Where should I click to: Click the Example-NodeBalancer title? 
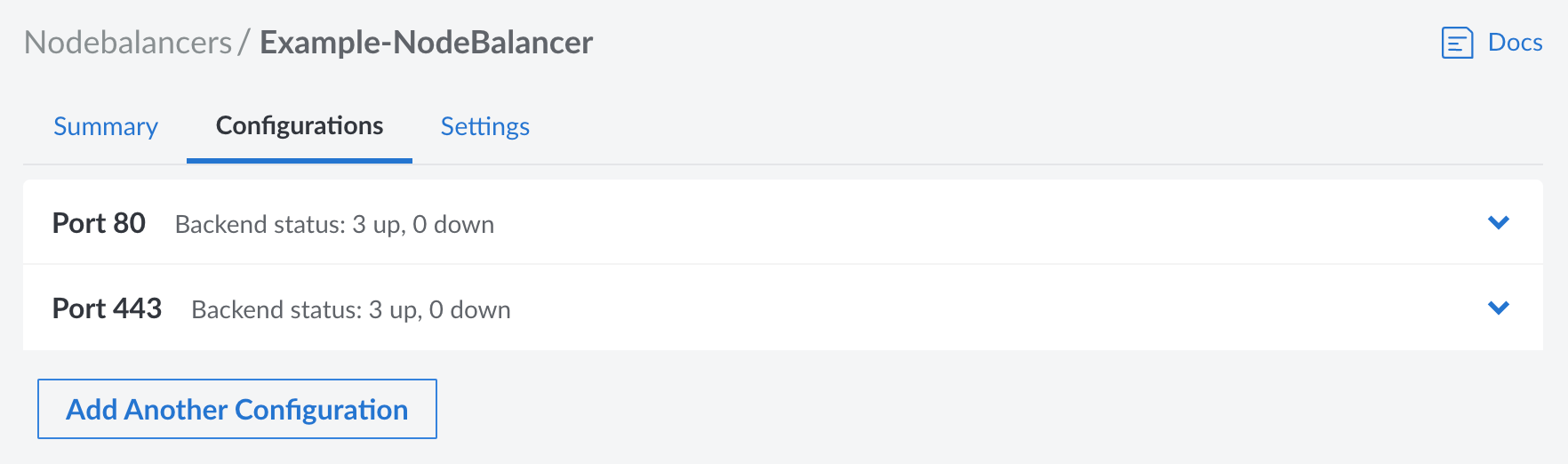click(426, 43)
